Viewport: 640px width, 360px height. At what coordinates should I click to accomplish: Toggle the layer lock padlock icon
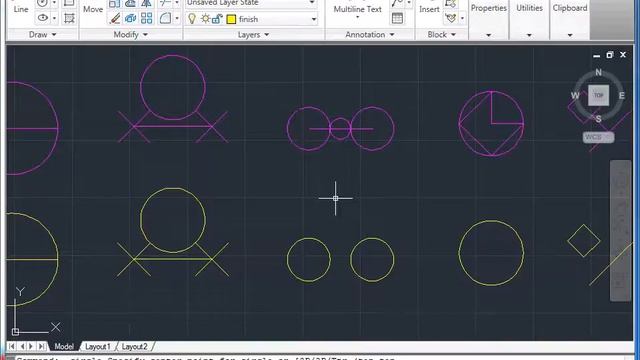[217, 19]
